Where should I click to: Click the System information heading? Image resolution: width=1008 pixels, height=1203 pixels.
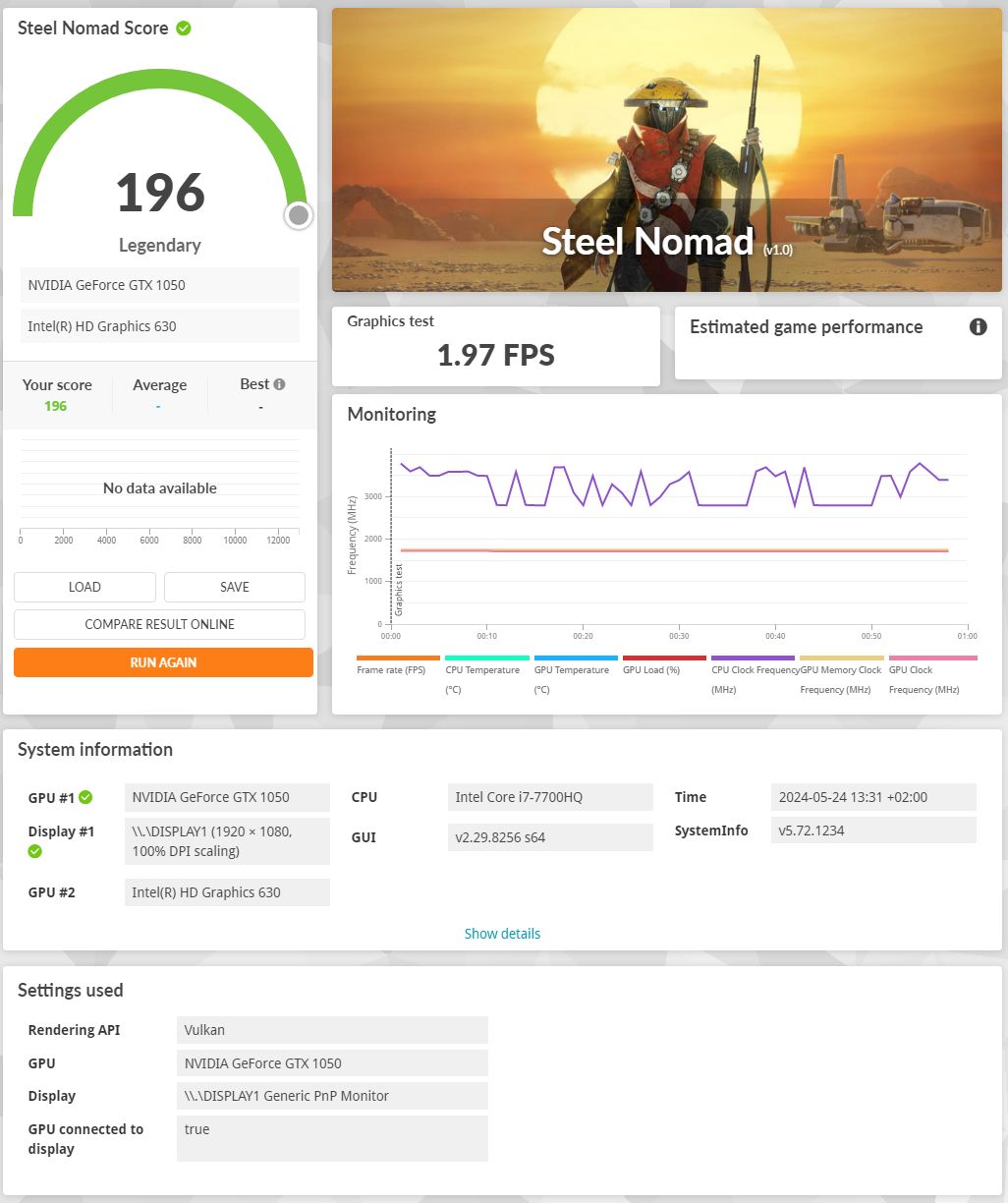point(95,749)
